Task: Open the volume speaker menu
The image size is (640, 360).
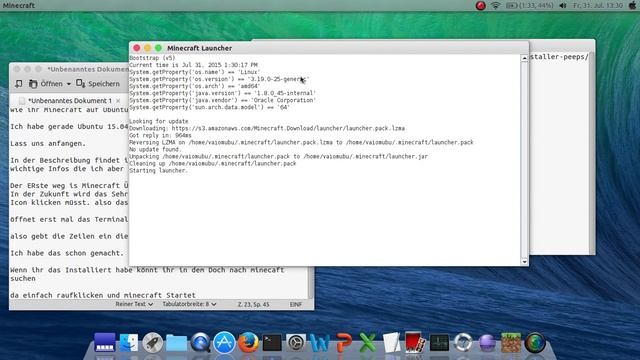Action: [x=563, y=5]
